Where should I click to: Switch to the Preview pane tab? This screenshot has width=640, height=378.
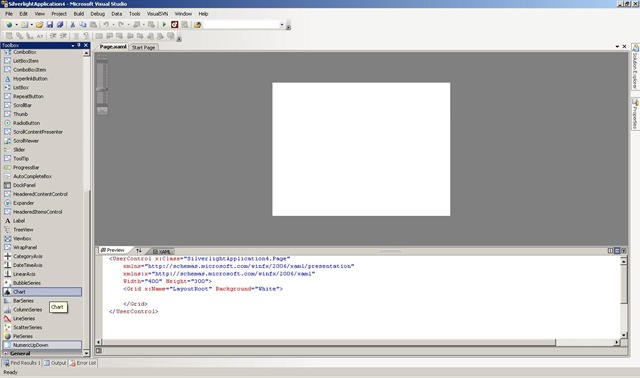[113, 250]
